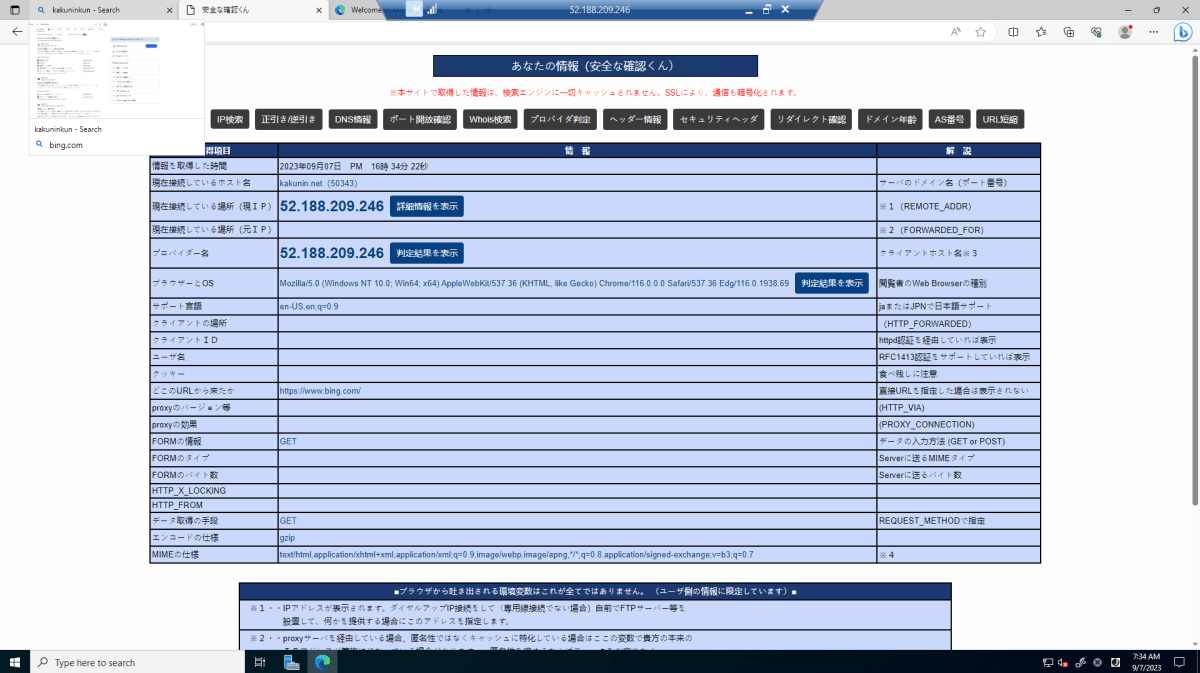1200x673 pixels.
Task: Click the 正引き/逆引き button
Action: click(289, 119)
